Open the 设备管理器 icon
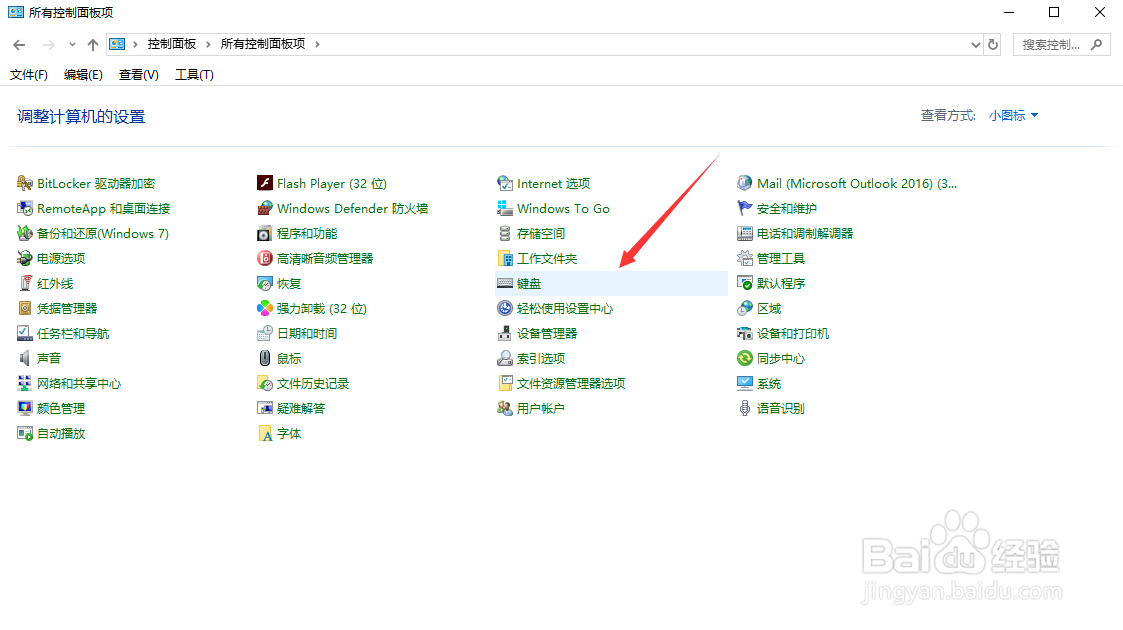 [x=505, y=334]
